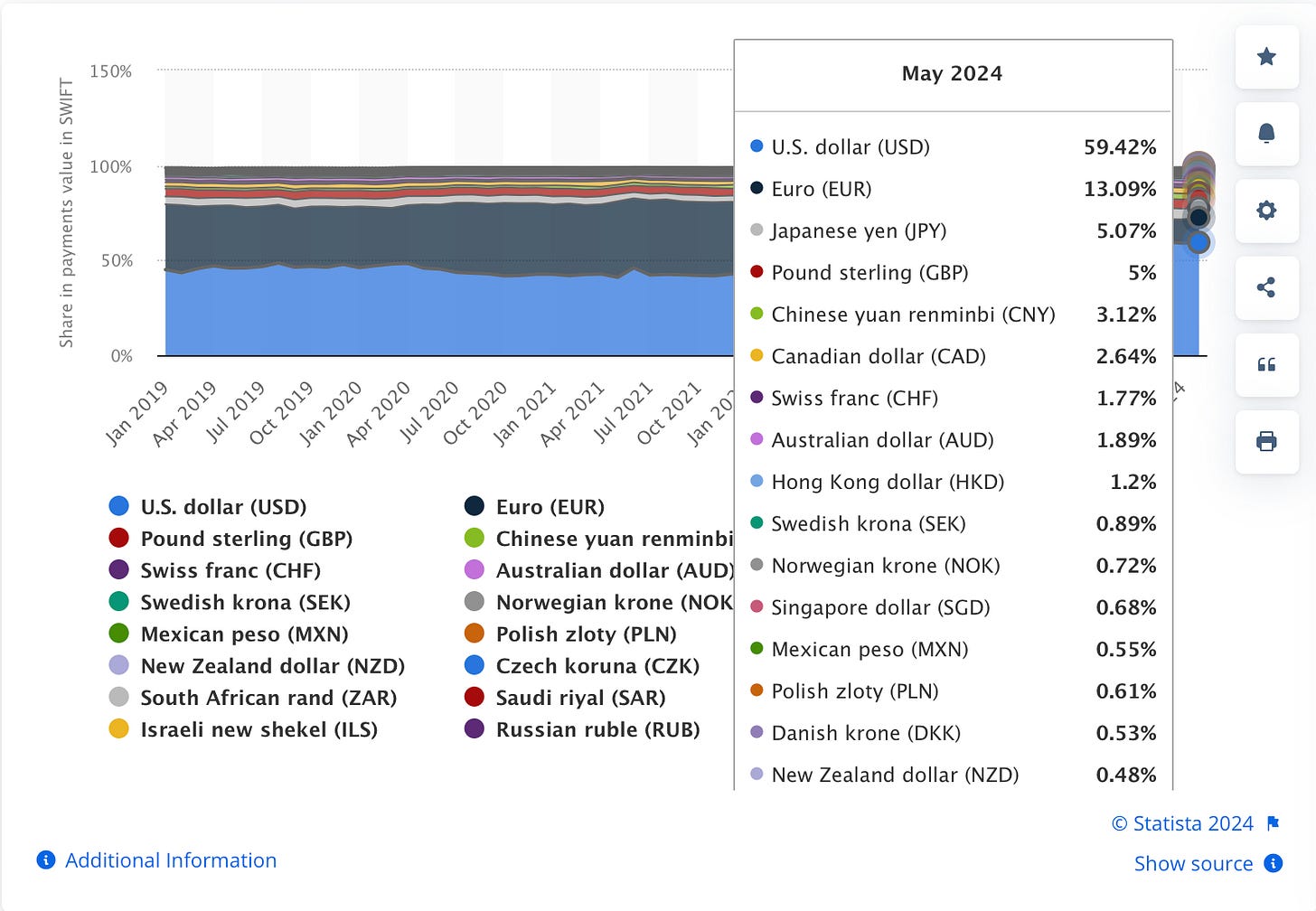Toggle Swedish krona (SEK) legend series
This screenshot has height=911, width=1316.
(230, 602)
